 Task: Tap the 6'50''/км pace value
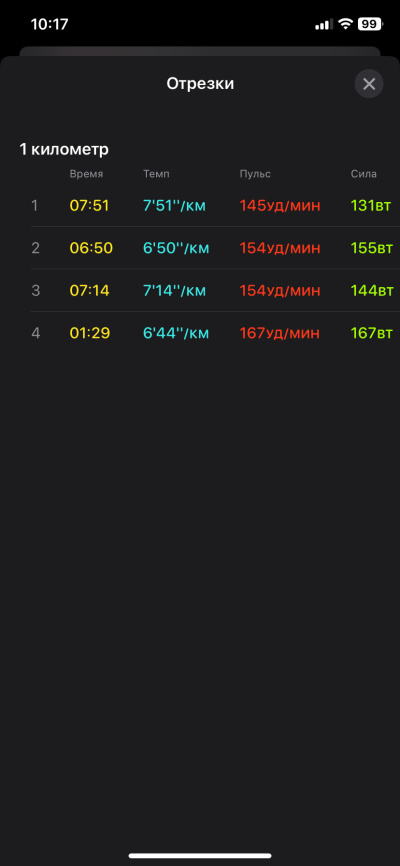point(176,248)
